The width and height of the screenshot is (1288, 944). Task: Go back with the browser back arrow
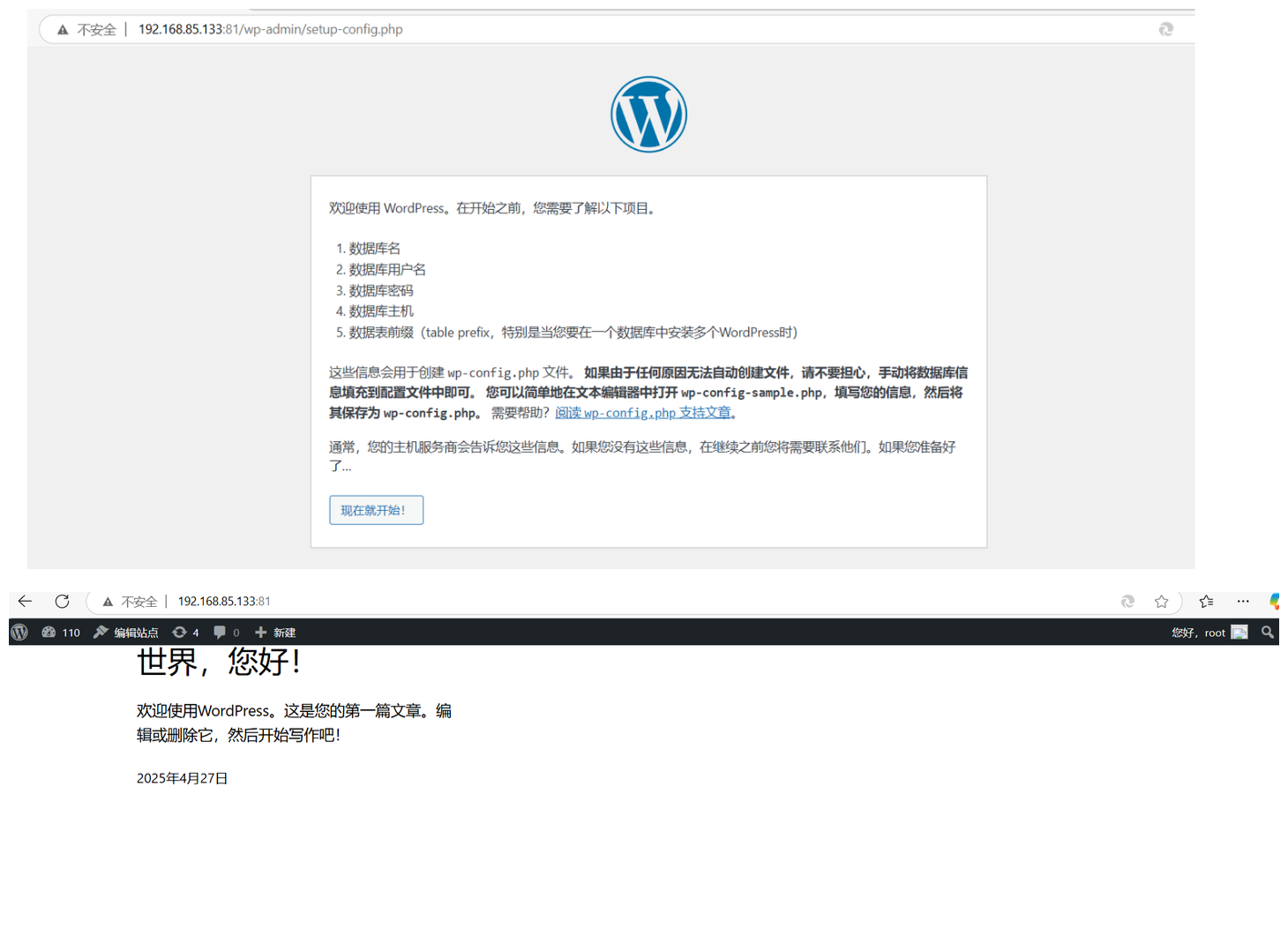(x=25, y=602)
